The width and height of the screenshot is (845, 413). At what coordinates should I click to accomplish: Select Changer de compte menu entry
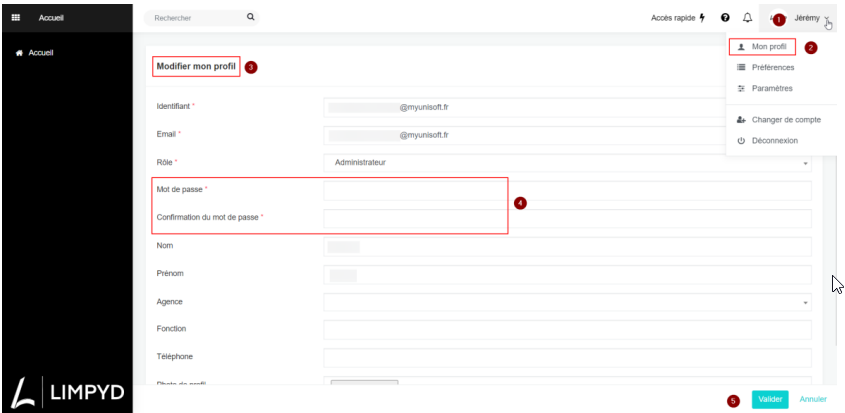786,120
